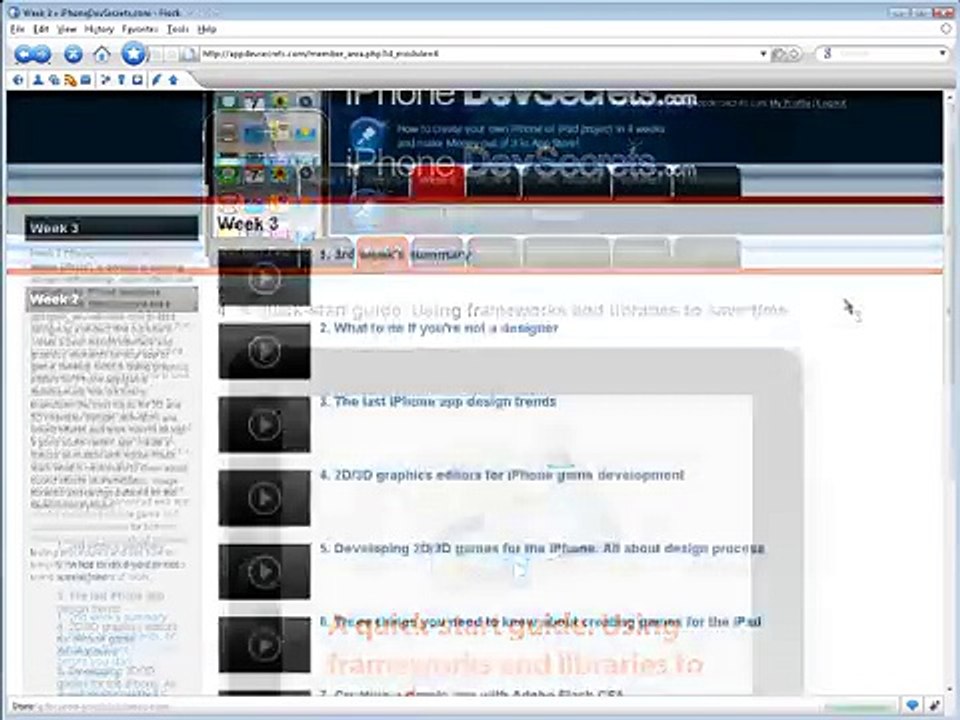
Task: Play the 'design trends' video thumbnail
Action: [x=264, y=424]
